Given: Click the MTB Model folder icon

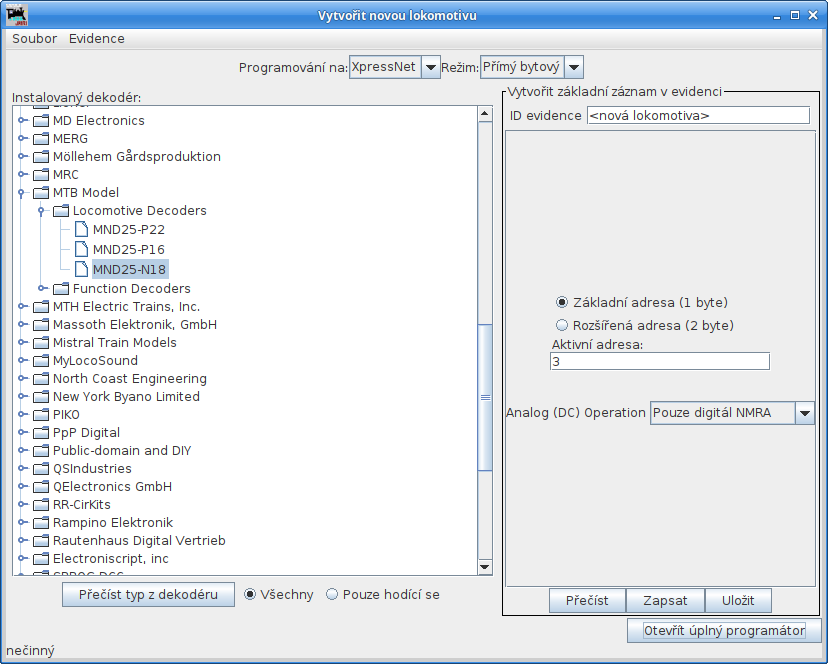Looking at the screenshot, I should [41, 193].
